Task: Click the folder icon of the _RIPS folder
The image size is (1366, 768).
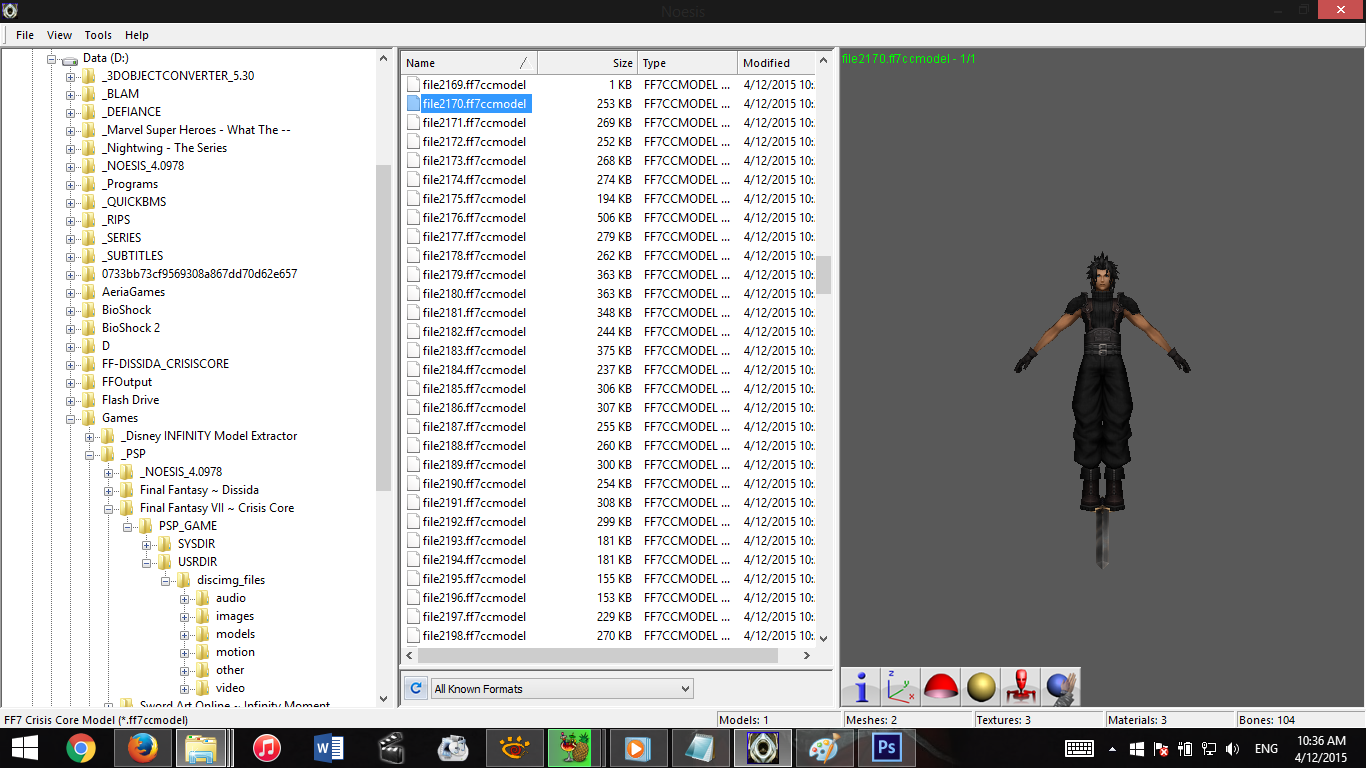Action: pos(89,220)
